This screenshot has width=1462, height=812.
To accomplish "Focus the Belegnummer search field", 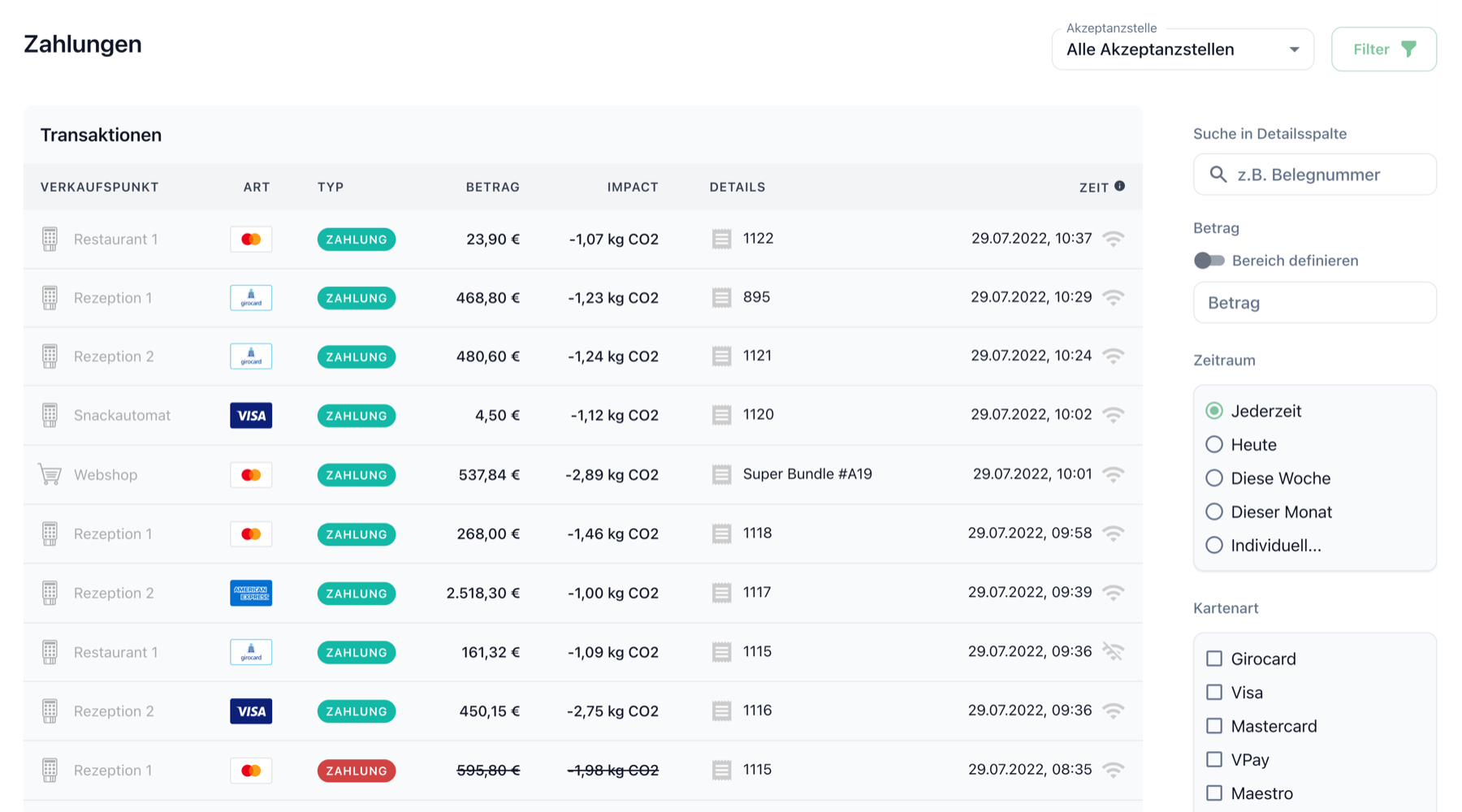I will 1315,175.
